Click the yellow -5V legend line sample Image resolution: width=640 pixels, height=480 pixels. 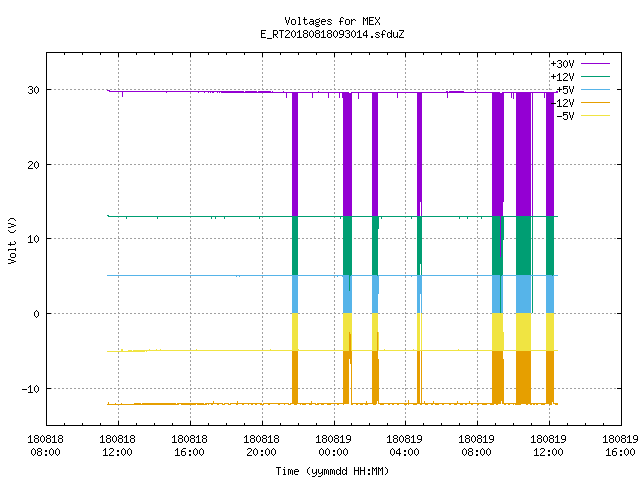pyautogui.click(x=595, y=116)
